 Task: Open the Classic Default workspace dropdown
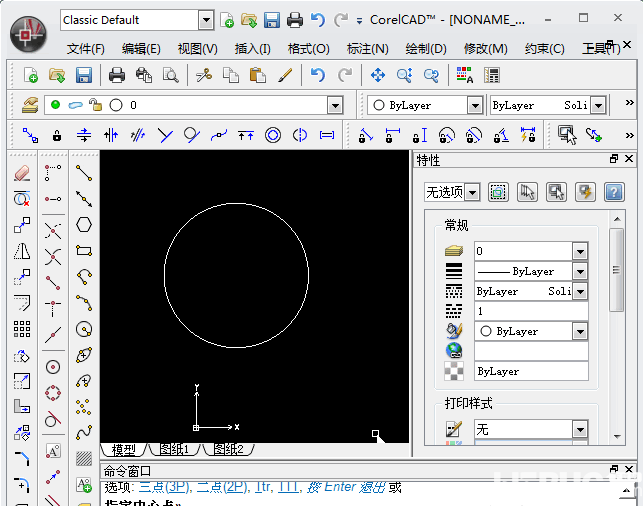coord(205,20)
